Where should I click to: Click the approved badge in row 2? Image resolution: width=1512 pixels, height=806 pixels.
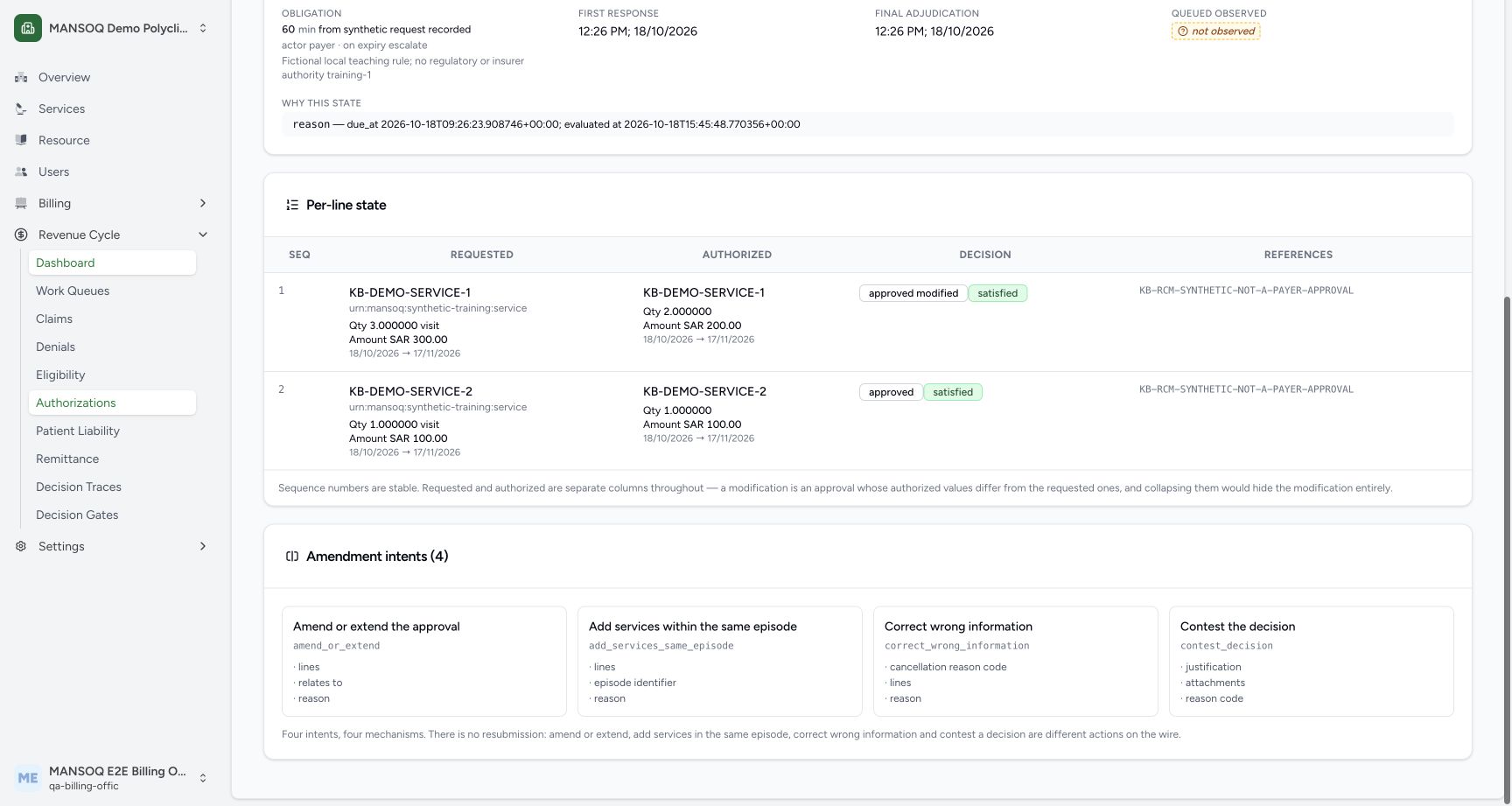pyautogui.click(x=891, y=392)
